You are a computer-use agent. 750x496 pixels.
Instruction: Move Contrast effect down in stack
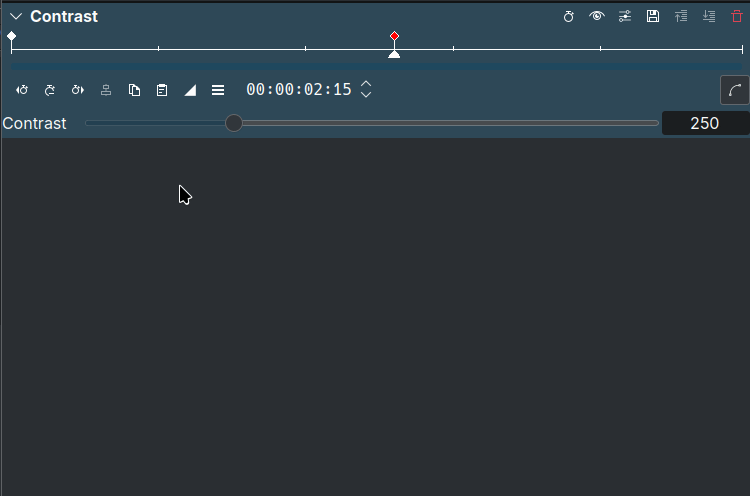coord(709,17)
